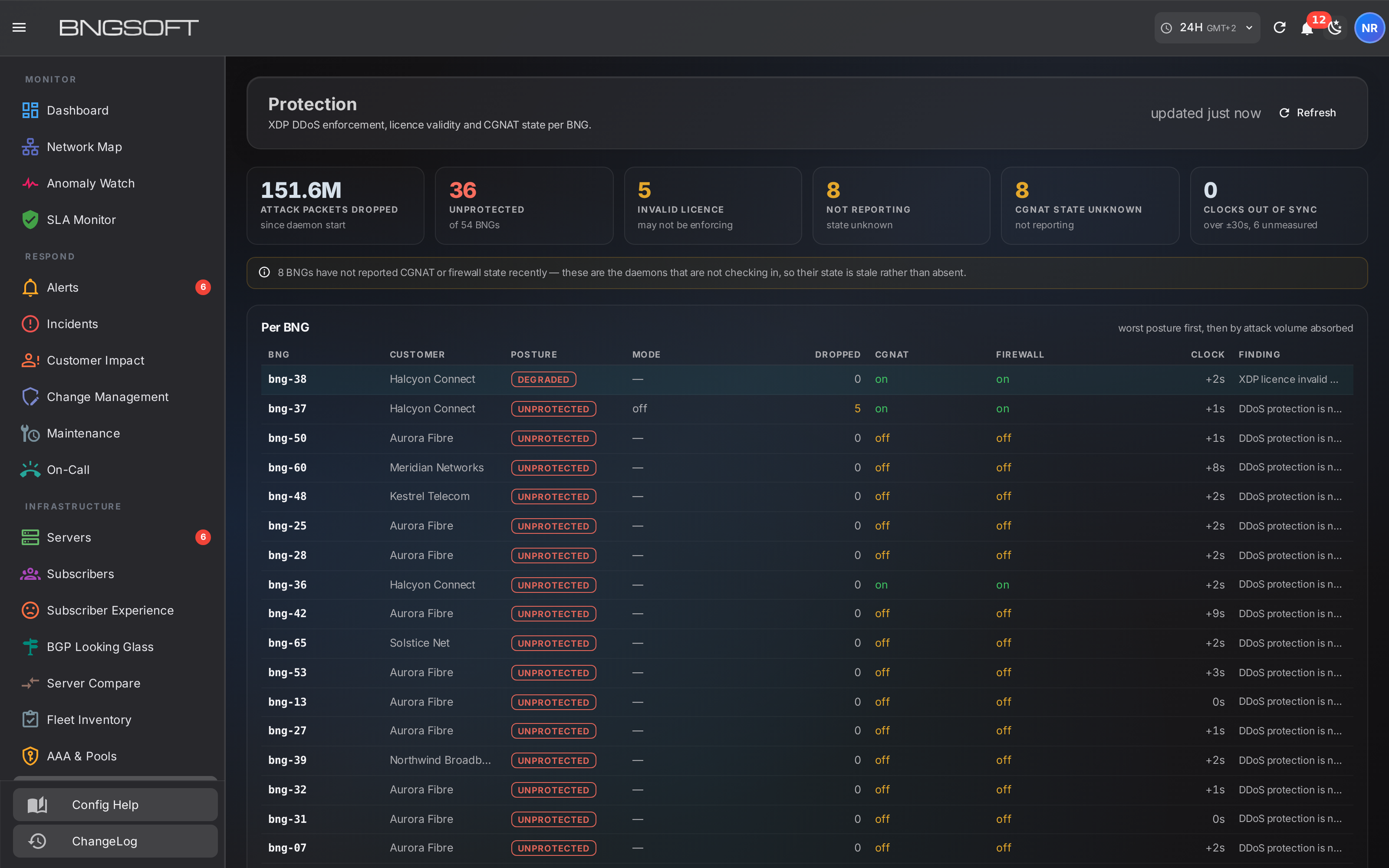This screenshot has width=1389, height=868.
Task: Select the 36 Unprotected stat card
Action: pos(524,206)
